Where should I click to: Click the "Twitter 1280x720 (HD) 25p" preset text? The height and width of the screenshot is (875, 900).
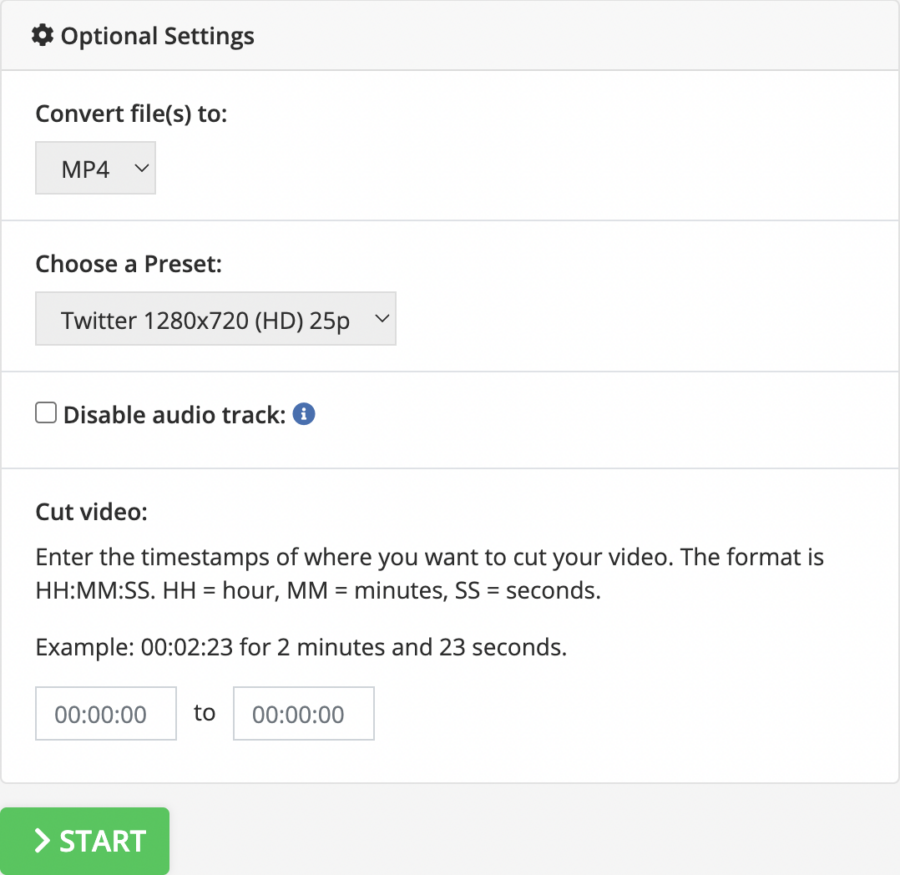click(x=205, y=320)
